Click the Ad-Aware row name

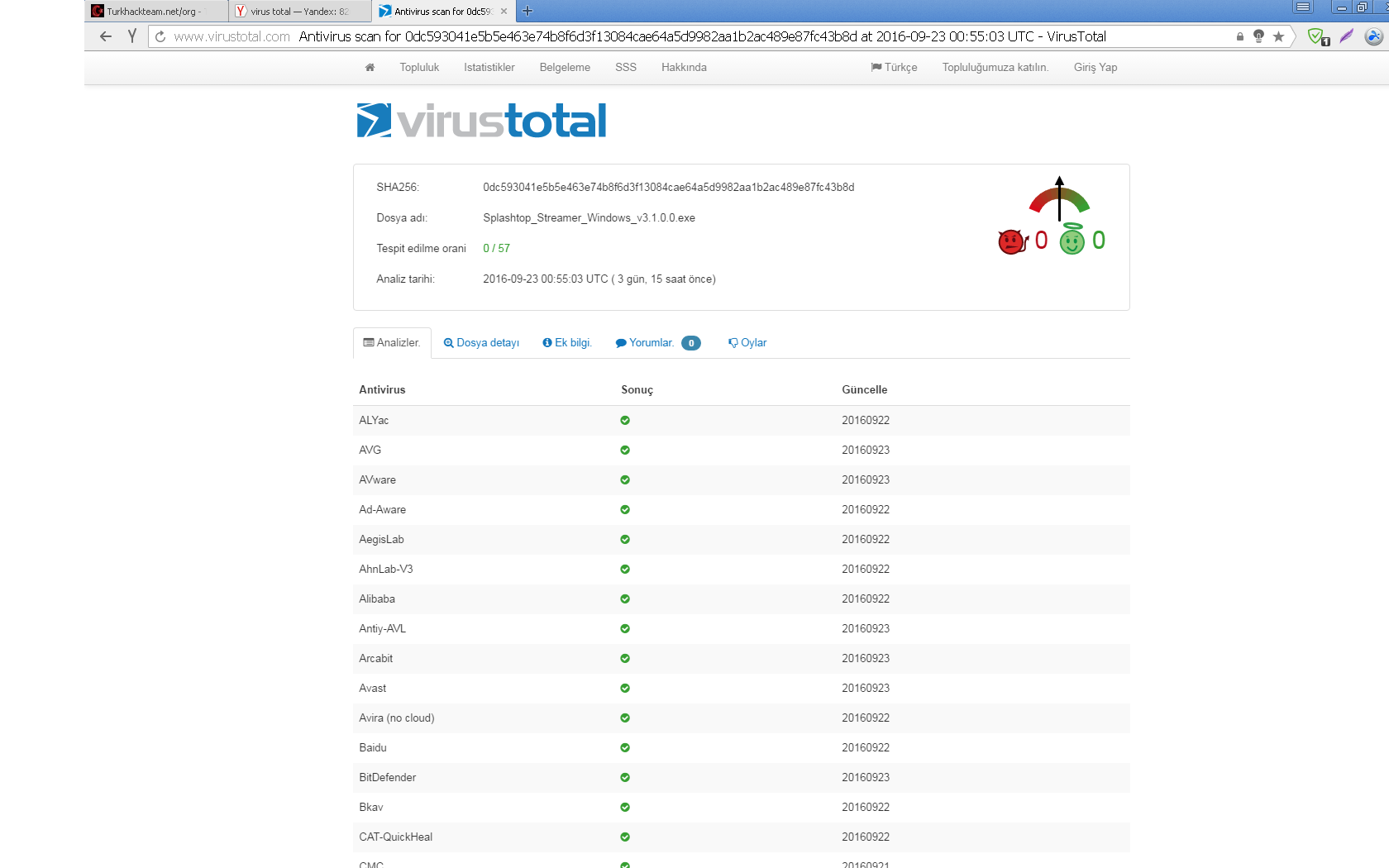[382, 510]
